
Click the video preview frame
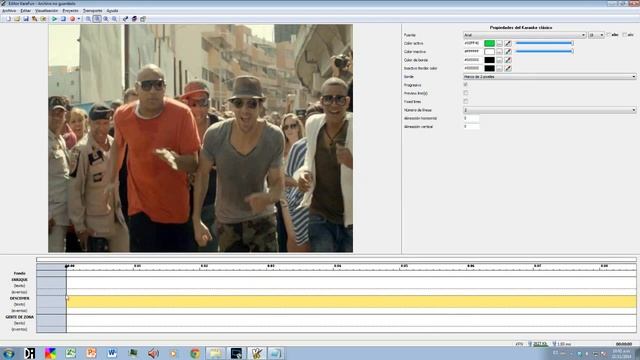(x=200, y=138)
